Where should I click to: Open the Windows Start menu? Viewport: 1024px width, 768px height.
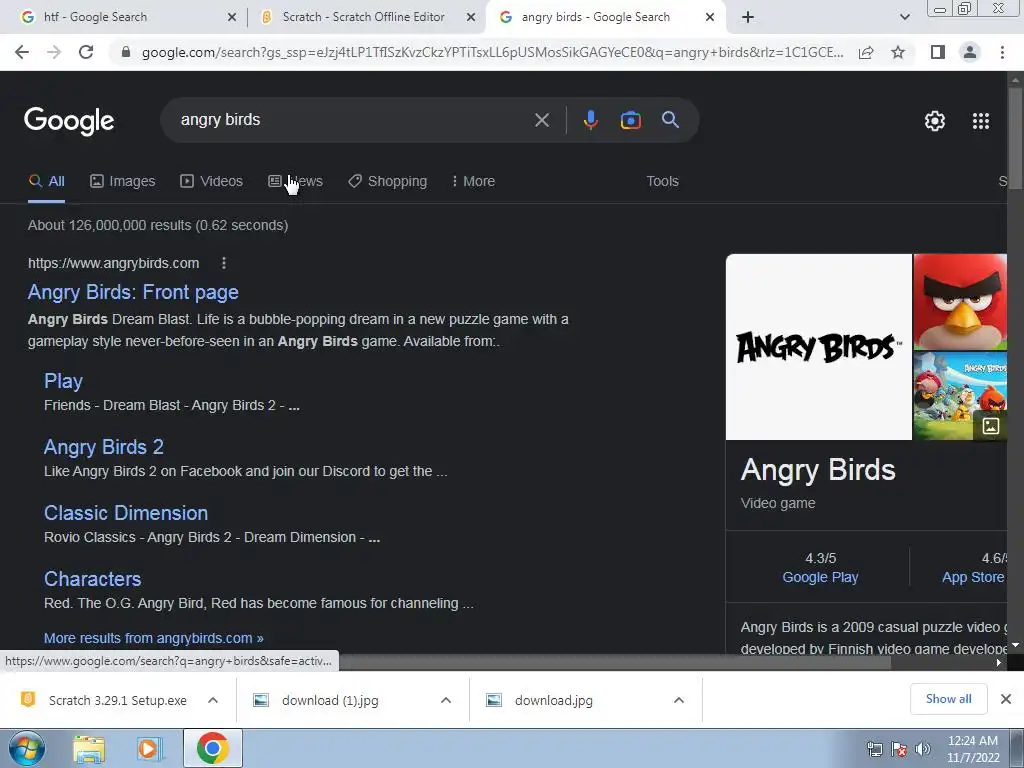pyautogui.click(x=27, y=748)
